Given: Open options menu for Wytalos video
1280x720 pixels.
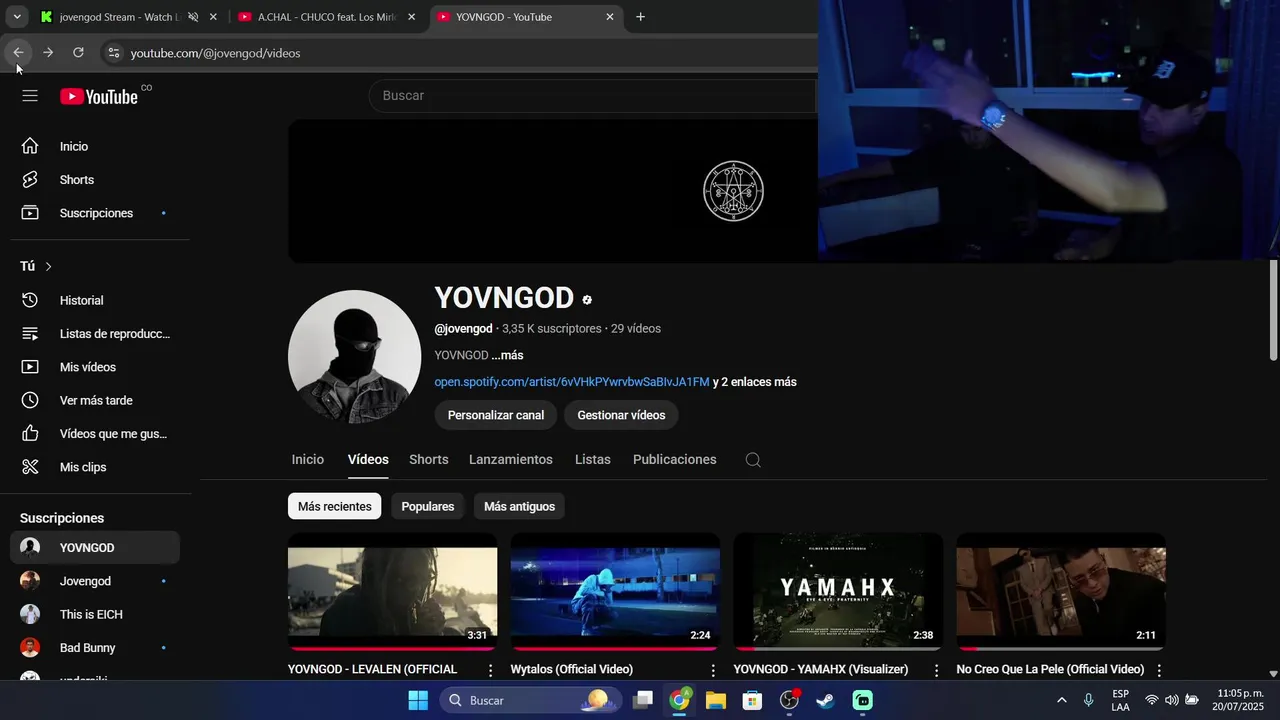Looking at the screenshot, I should (x=713, y=670).
